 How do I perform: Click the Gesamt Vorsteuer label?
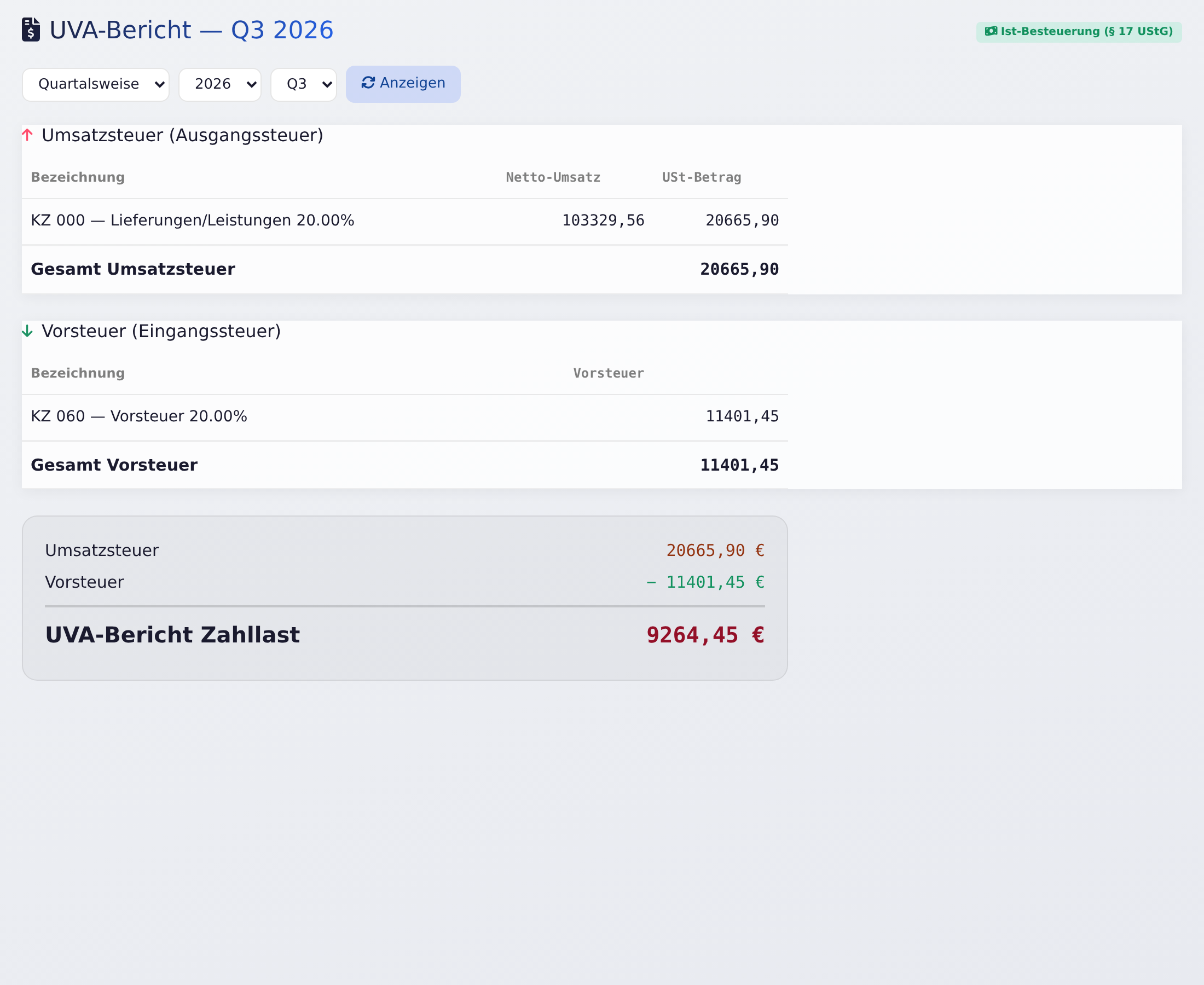(114, 465)
